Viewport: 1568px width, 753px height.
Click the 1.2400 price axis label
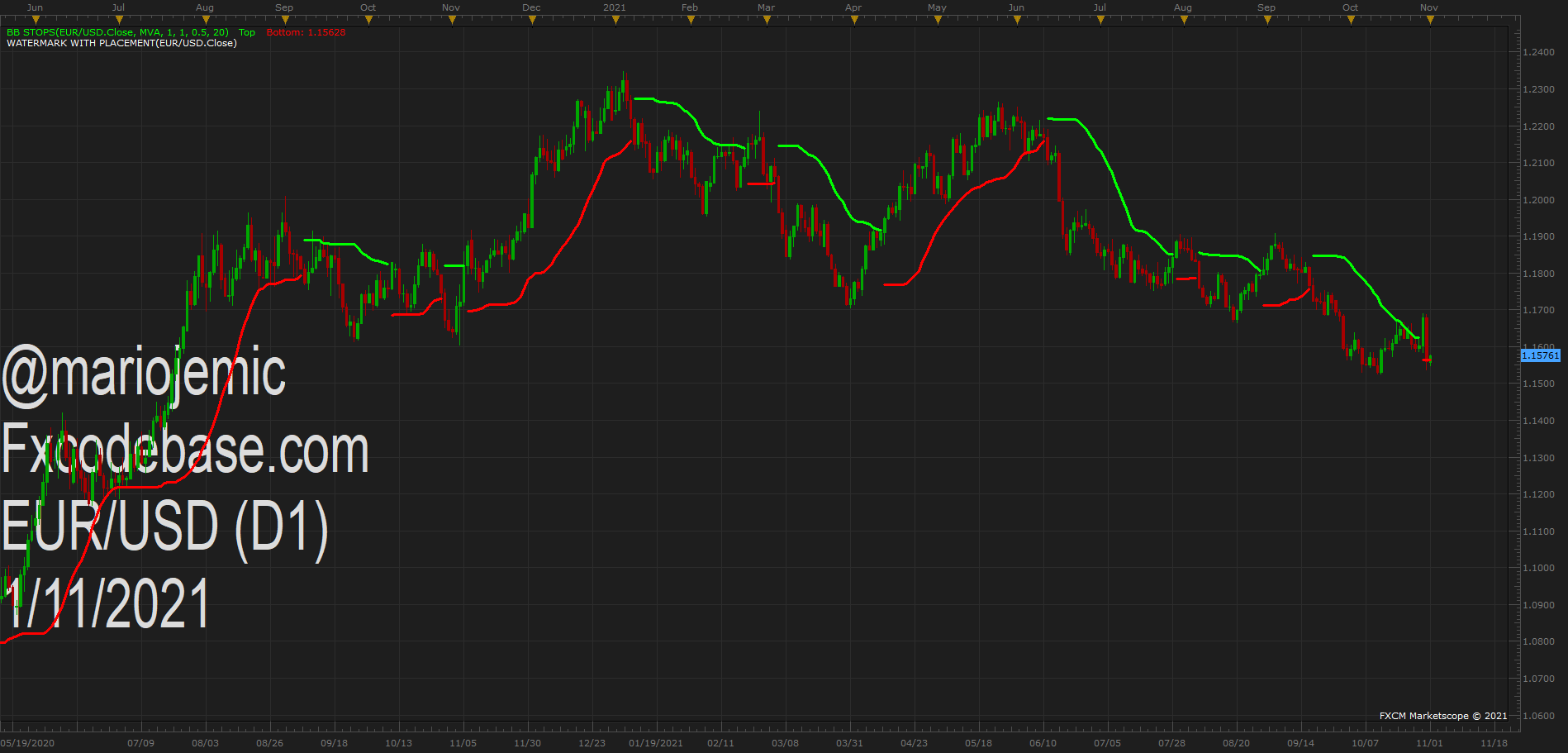tap(1538, 52)
